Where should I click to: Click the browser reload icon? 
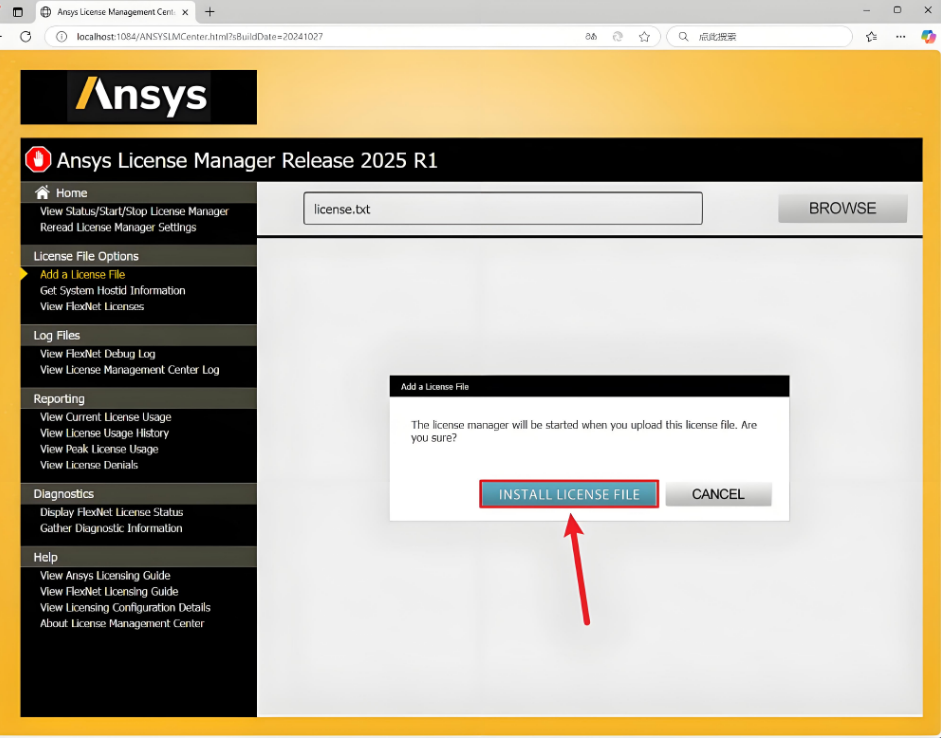click(26, 37)
